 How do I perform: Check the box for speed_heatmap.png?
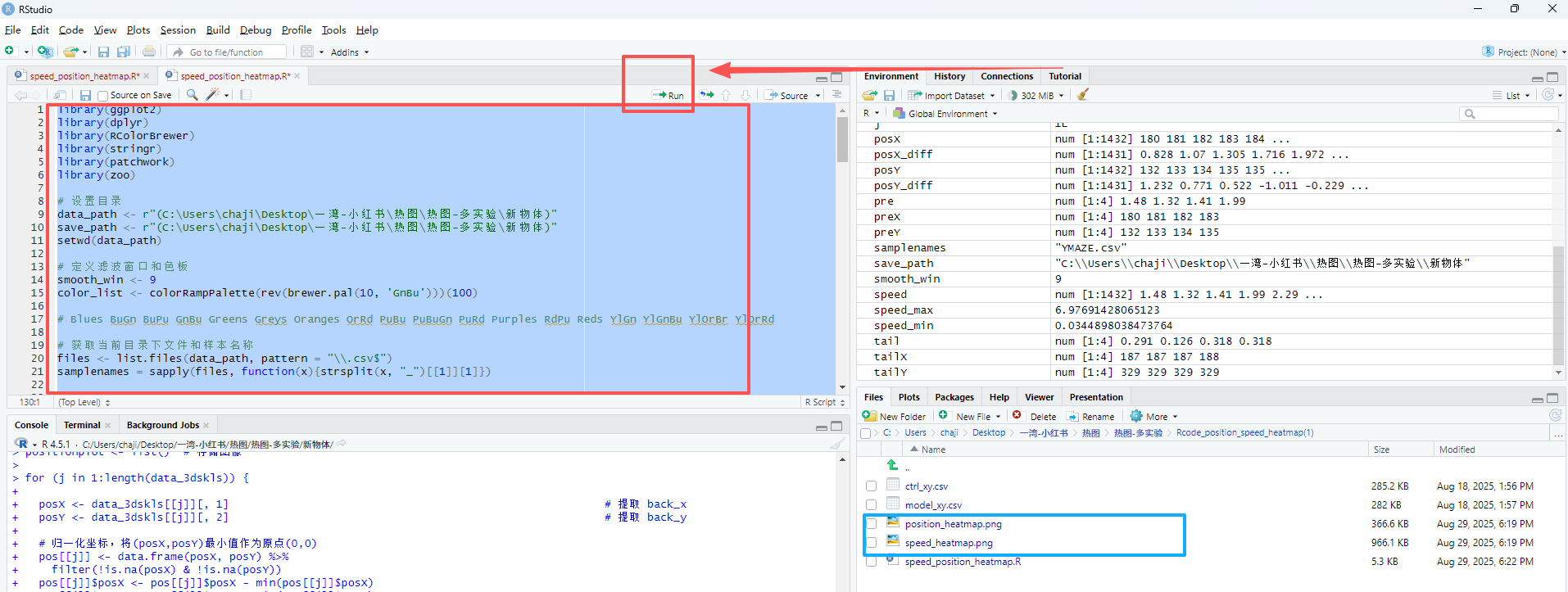tap(871, 543)
